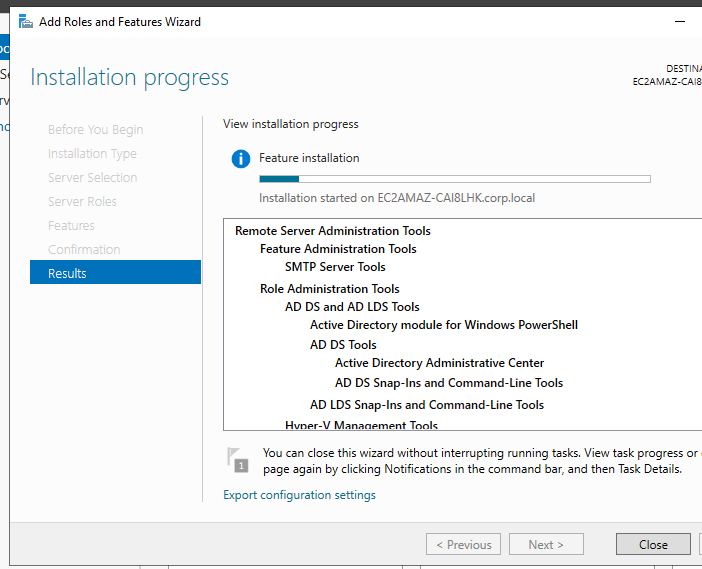Click SMTP Server Tools entry
This screenshot has height=569, width=702.
(335, 267)
